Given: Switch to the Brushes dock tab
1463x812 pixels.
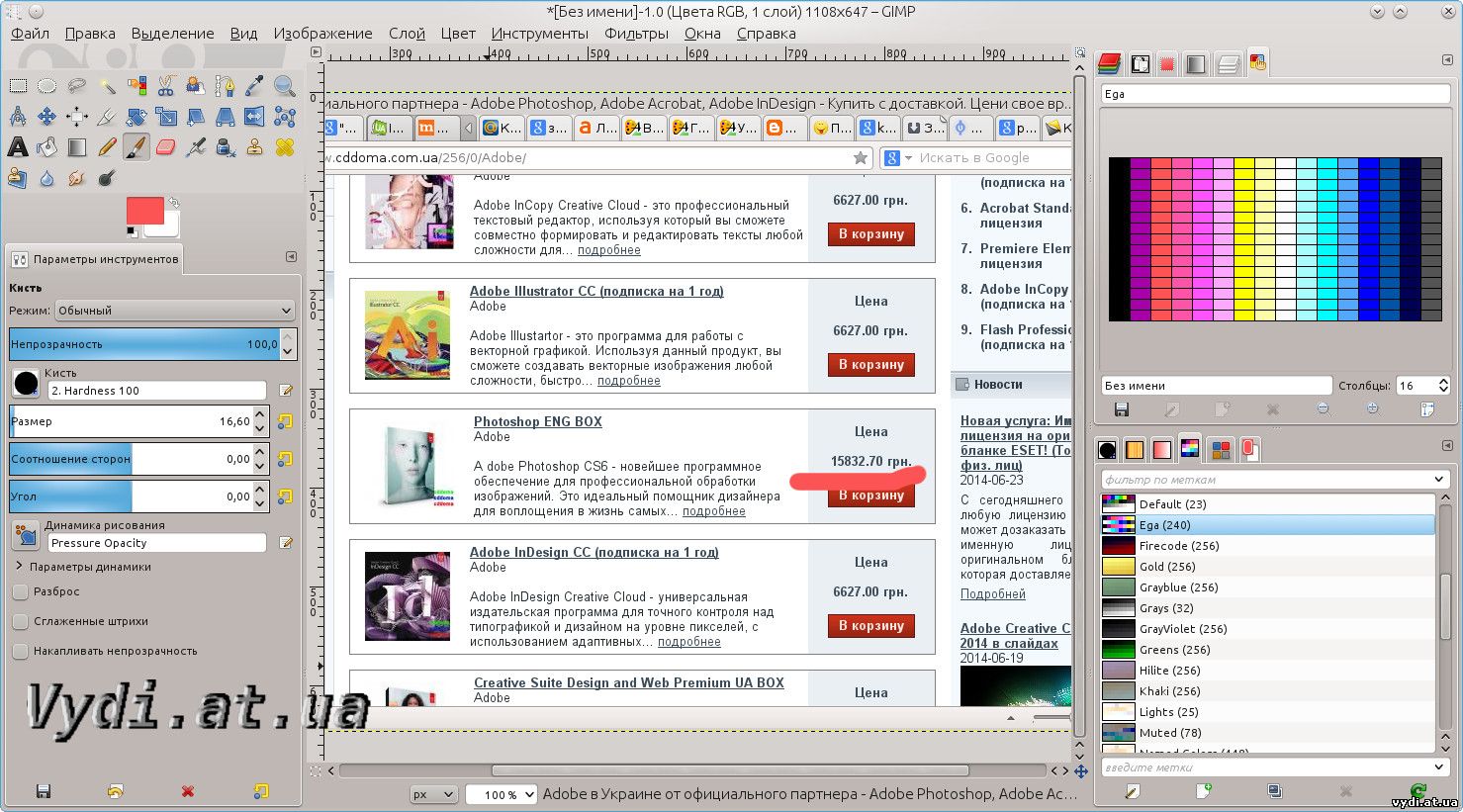Looking at the screenshot, I should point(1108,450).
